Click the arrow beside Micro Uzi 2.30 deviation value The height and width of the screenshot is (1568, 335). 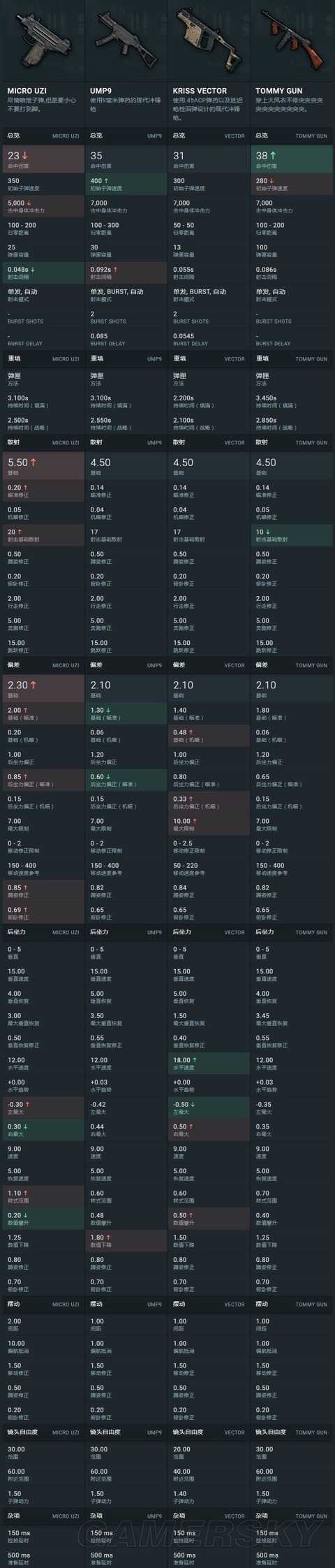33,685
